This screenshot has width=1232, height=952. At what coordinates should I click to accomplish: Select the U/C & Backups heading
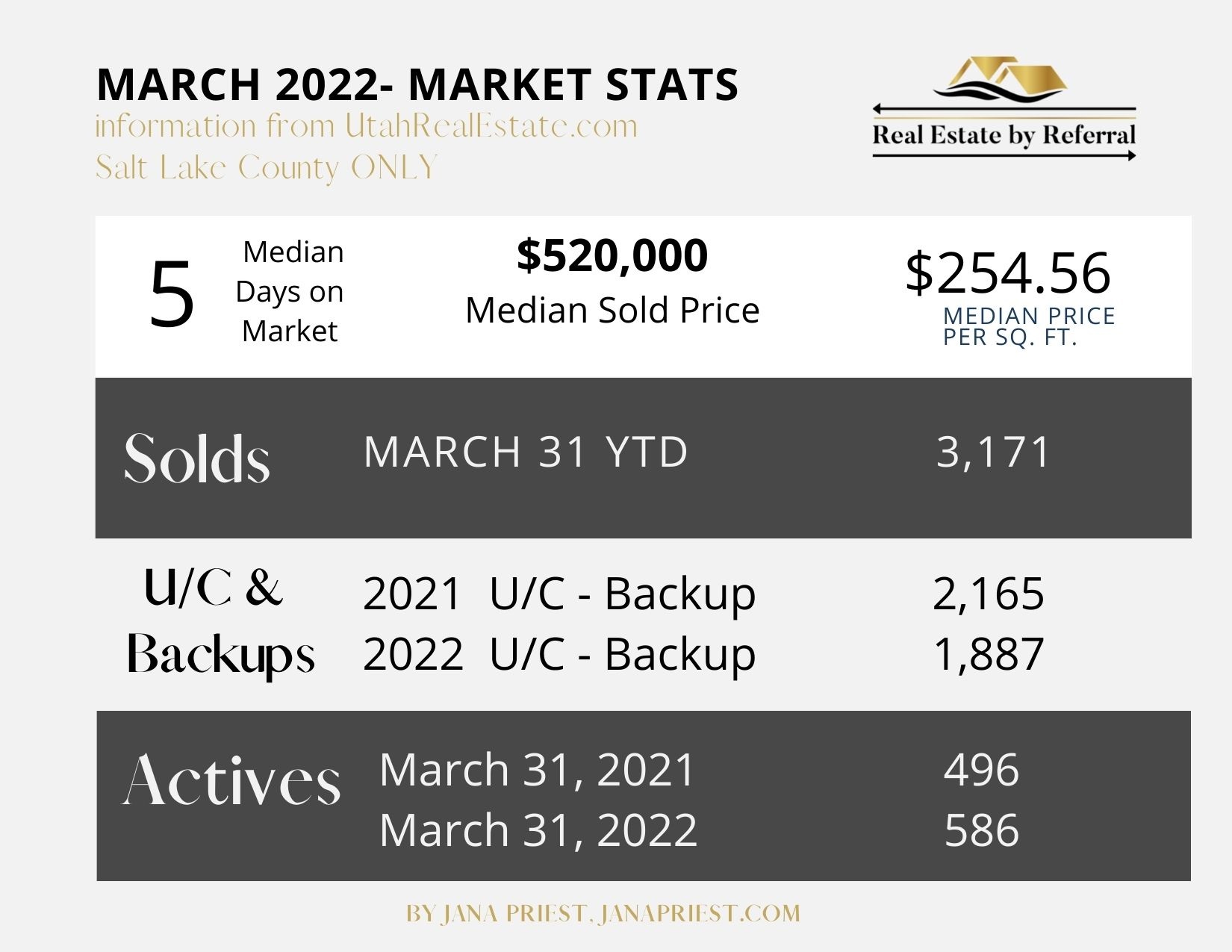coord(221,620)
